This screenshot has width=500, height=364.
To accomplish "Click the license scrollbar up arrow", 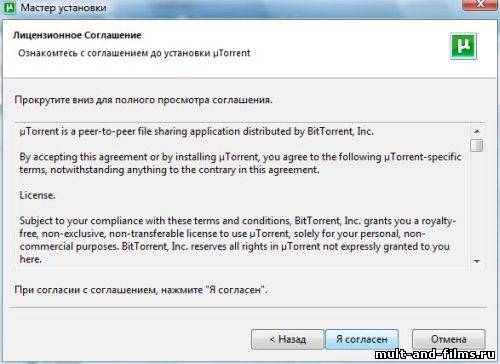I will (x=477, y=131).
